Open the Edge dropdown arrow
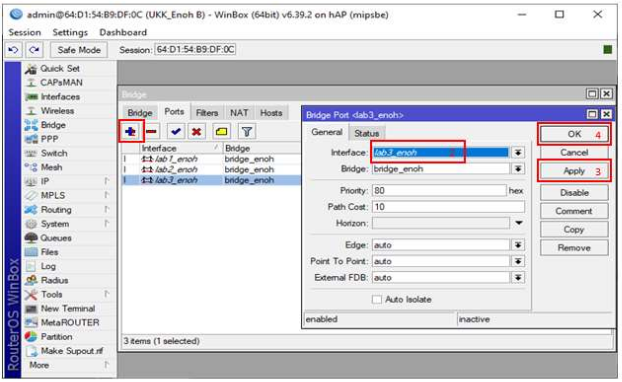Screen dimensions: 622x382 click(x=518, y=245)
